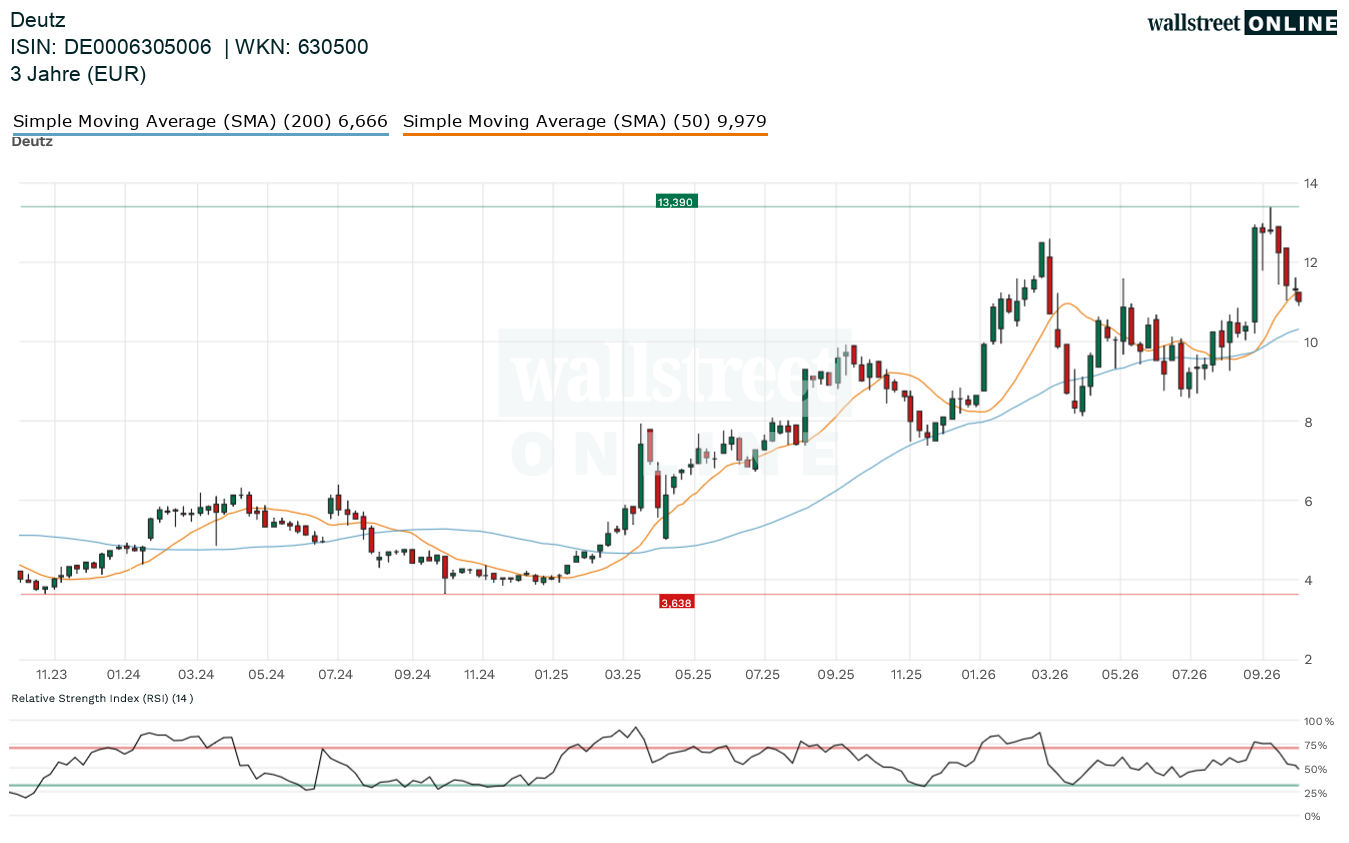
Task: Toggle the SMA (200) legend entry
Action: pyautogui.click(x=200, y=121)
